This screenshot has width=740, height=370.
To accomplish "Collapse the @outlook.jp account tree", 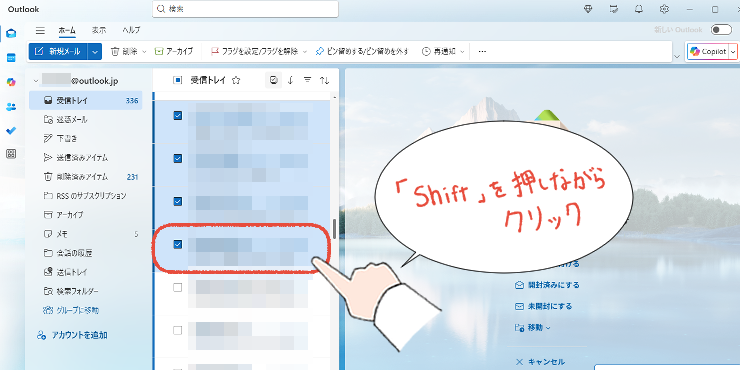I will [35, 81].
